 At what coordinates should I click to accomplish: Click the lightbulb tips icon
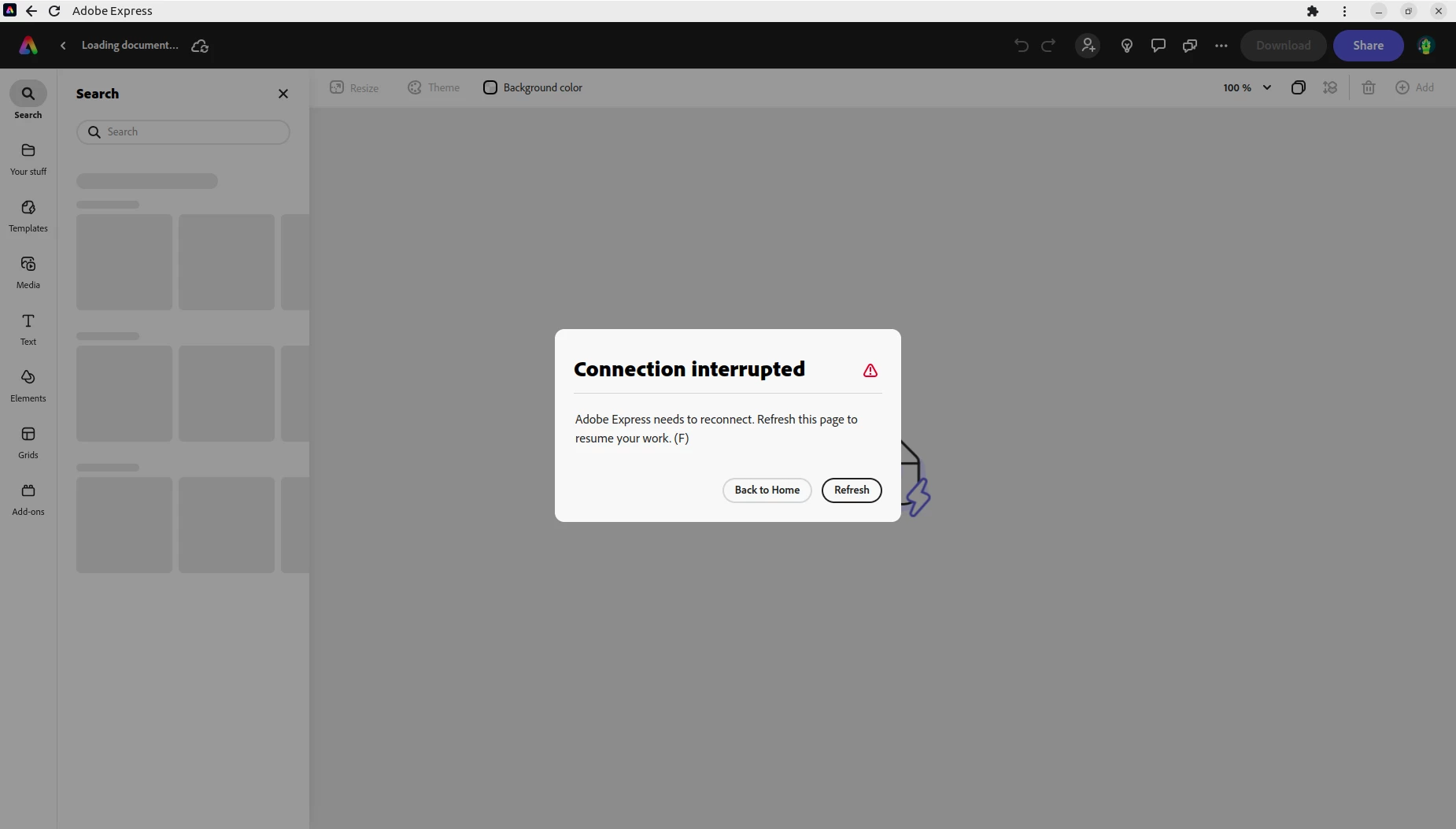[x=1126, y=46]
